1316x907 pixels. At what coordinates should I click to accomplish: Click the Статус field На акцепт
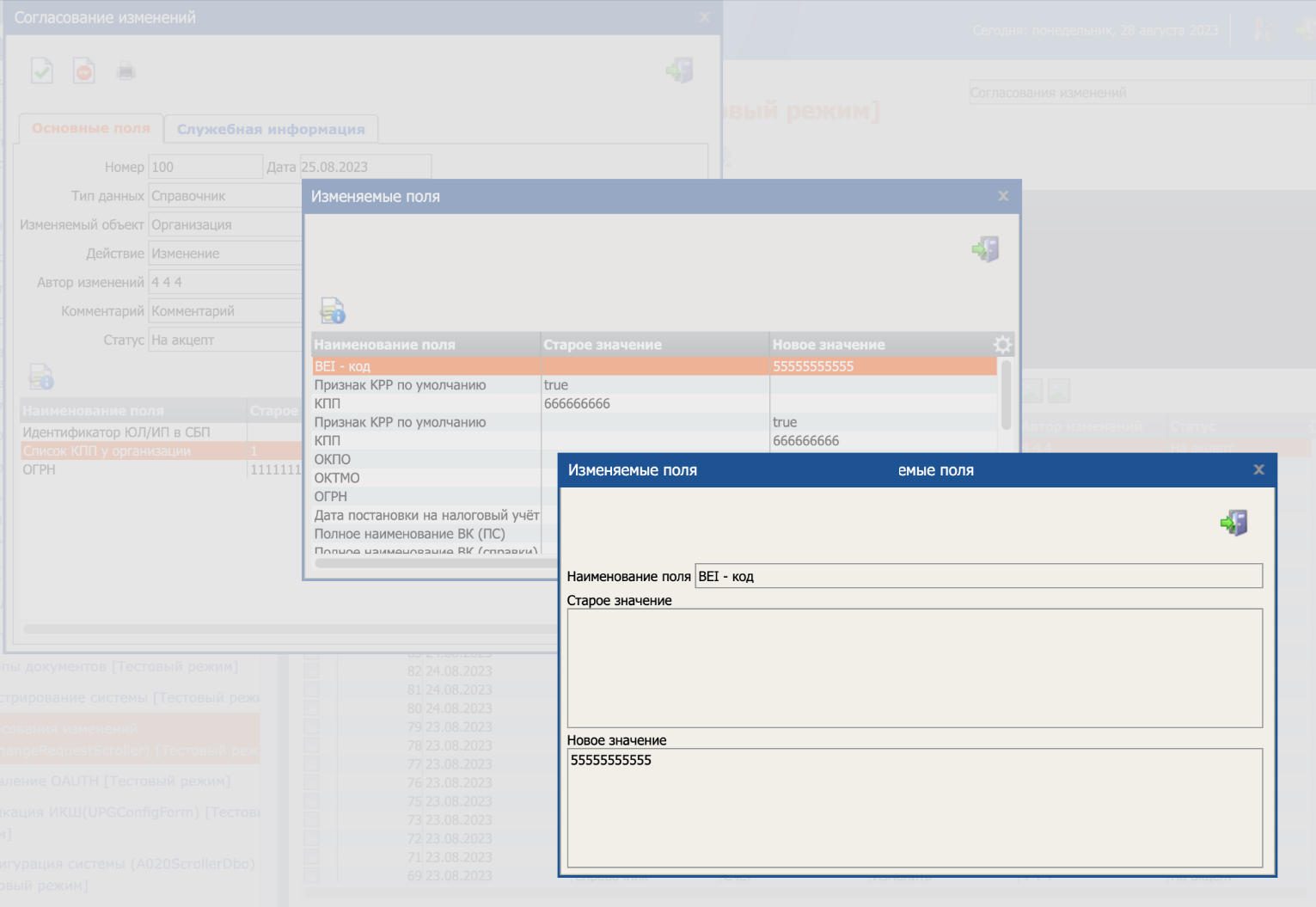tap(225, 340)
